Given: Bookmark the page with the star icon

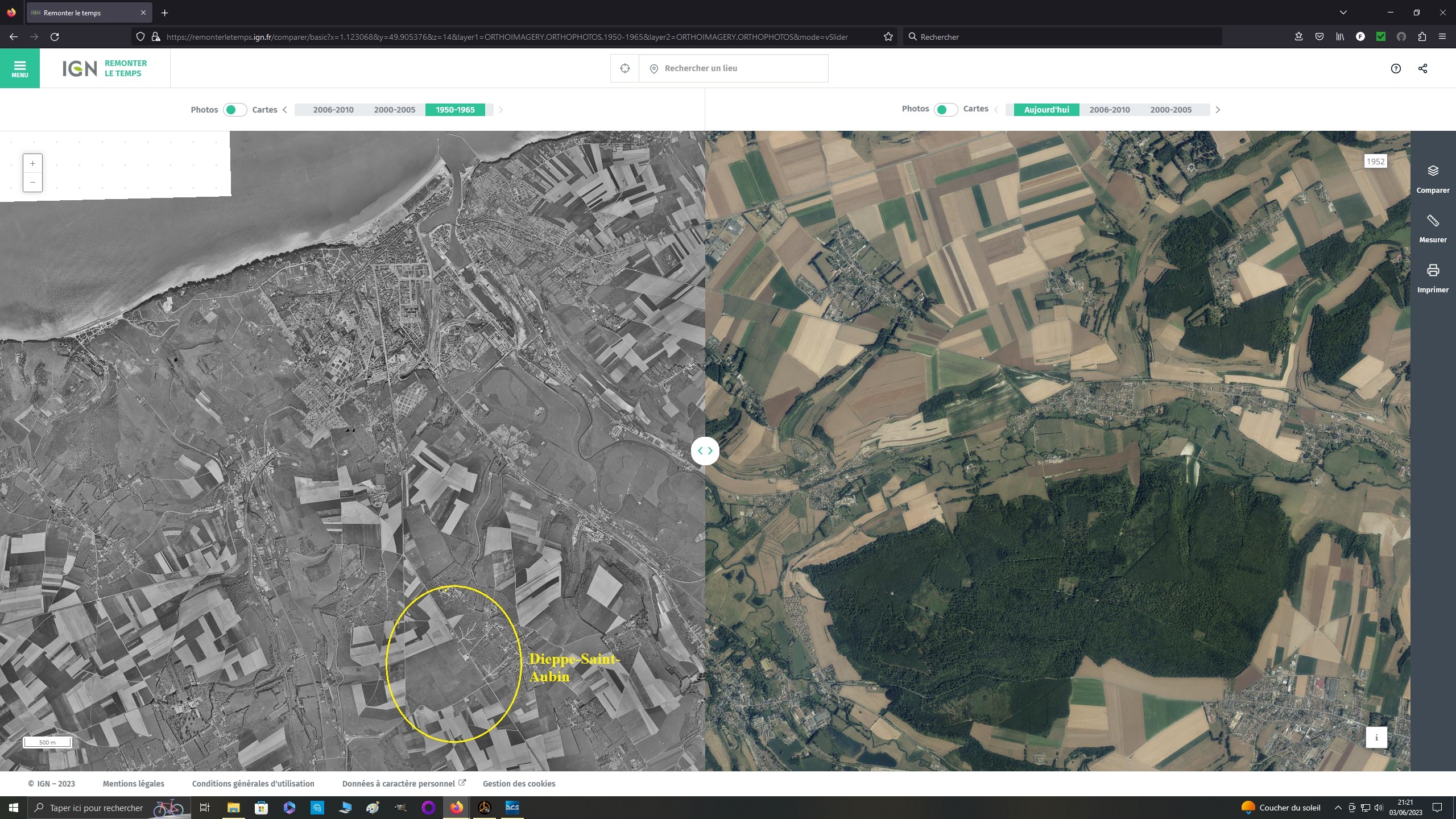Looking at the screenshot, I should click(888, 37).
